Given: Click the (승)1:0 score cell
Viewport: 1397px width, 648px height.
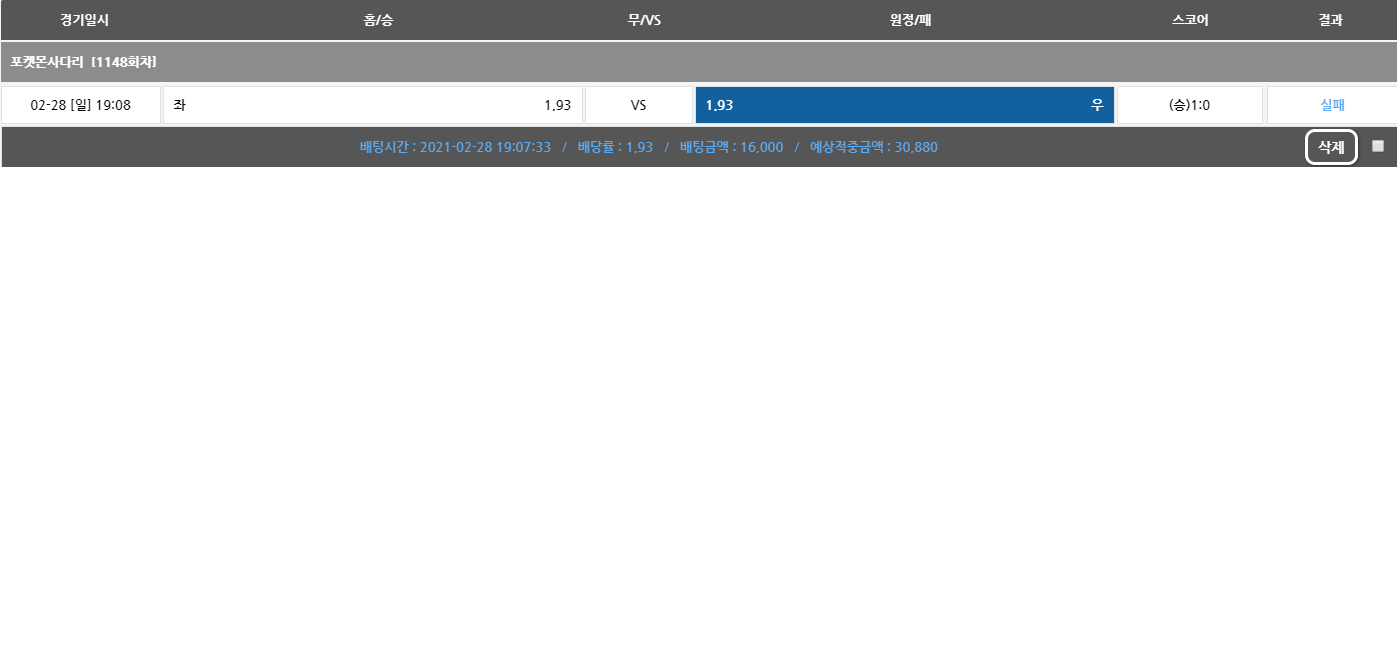Looking at the screenshot, I should click(x=1189, y=105).
